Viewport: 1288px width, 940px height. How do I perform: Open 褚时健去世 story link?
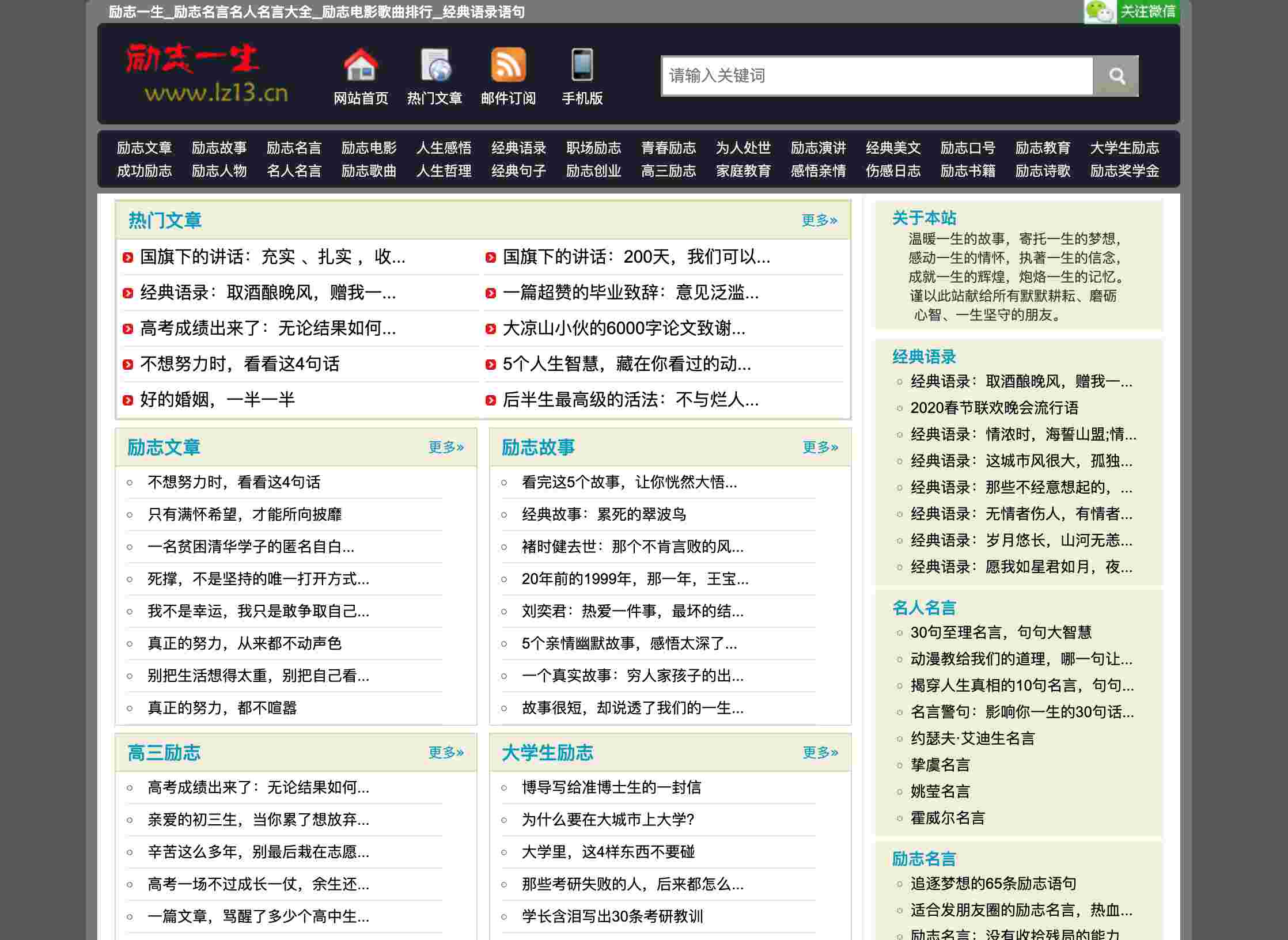(632, 547)
